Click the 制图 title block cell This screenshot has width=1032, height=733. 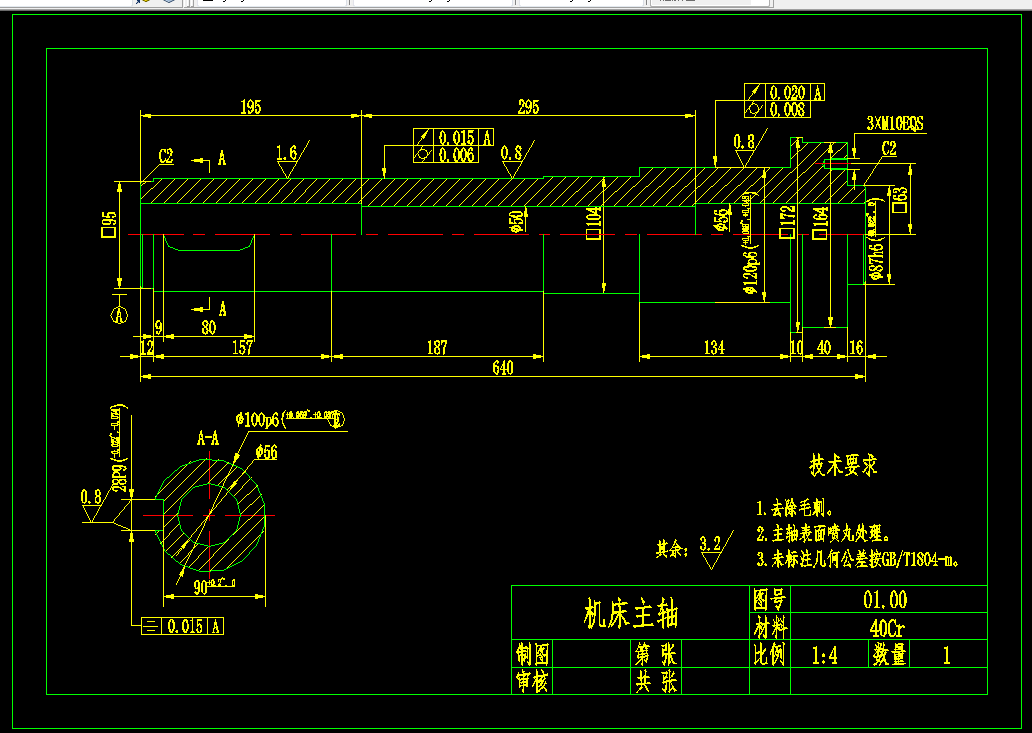[x=532, y=655]
